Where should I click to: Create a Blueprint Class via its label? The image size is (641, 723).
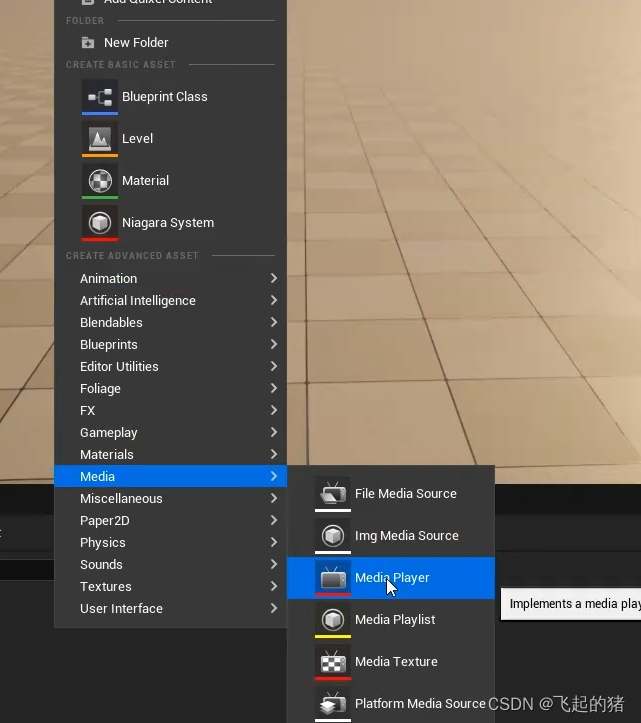165,97
